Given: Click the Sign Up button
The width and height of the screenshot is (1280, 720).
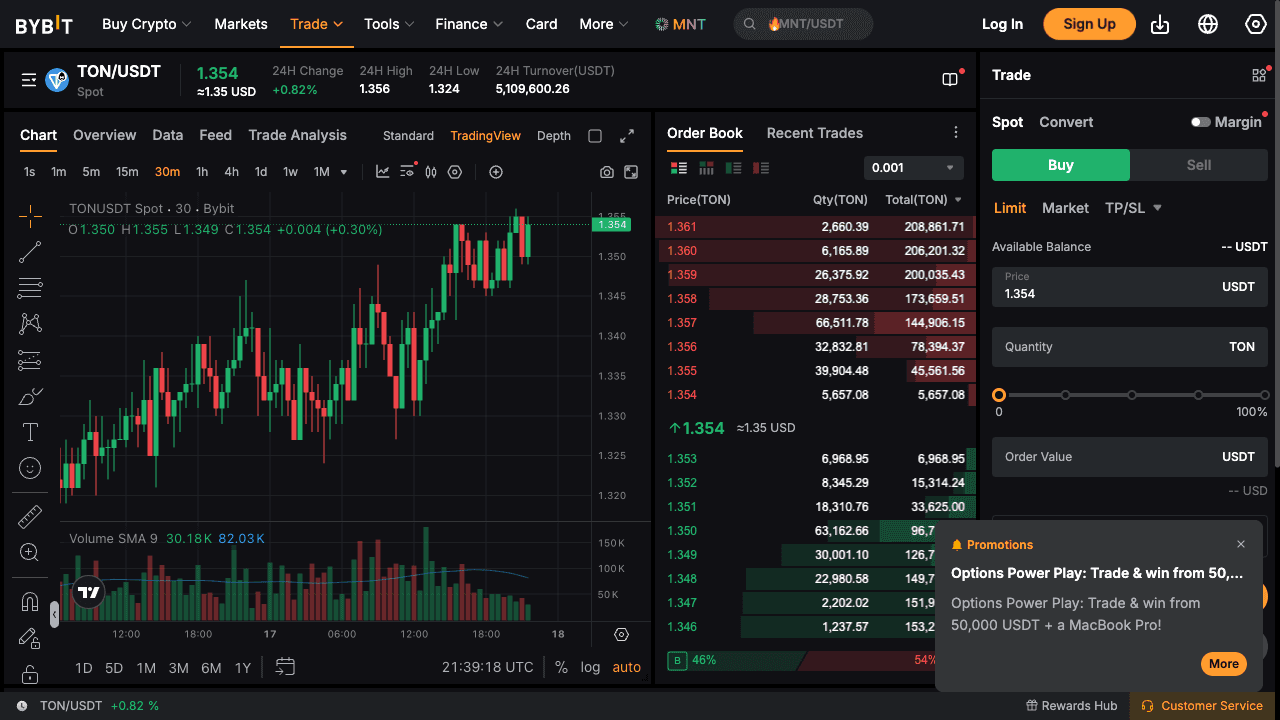Looking at the screenshot, I should click(x=1089, y=24).
